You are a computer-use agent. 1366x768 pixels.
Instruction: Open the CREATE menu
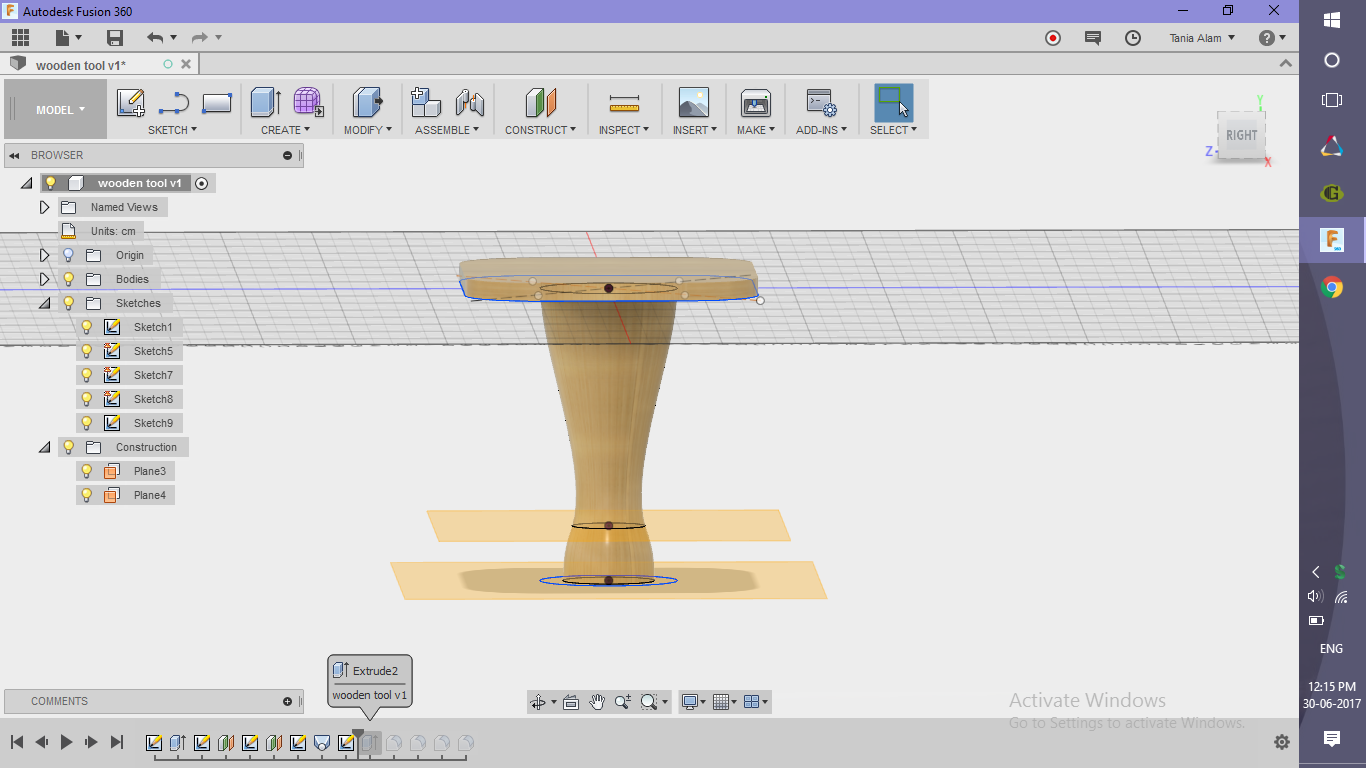pos(286,130)
